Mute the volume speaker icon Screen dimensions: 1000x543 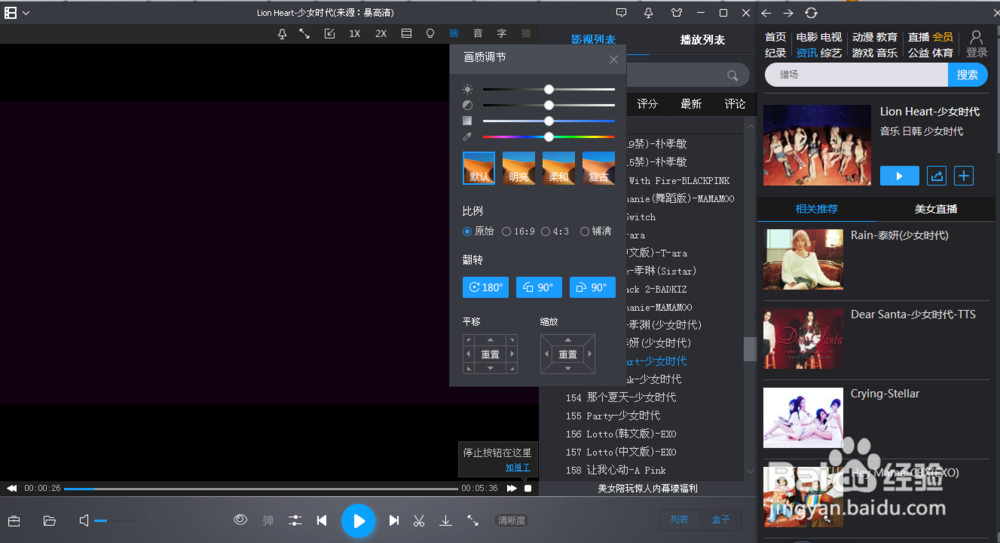(x=84, y=521)
